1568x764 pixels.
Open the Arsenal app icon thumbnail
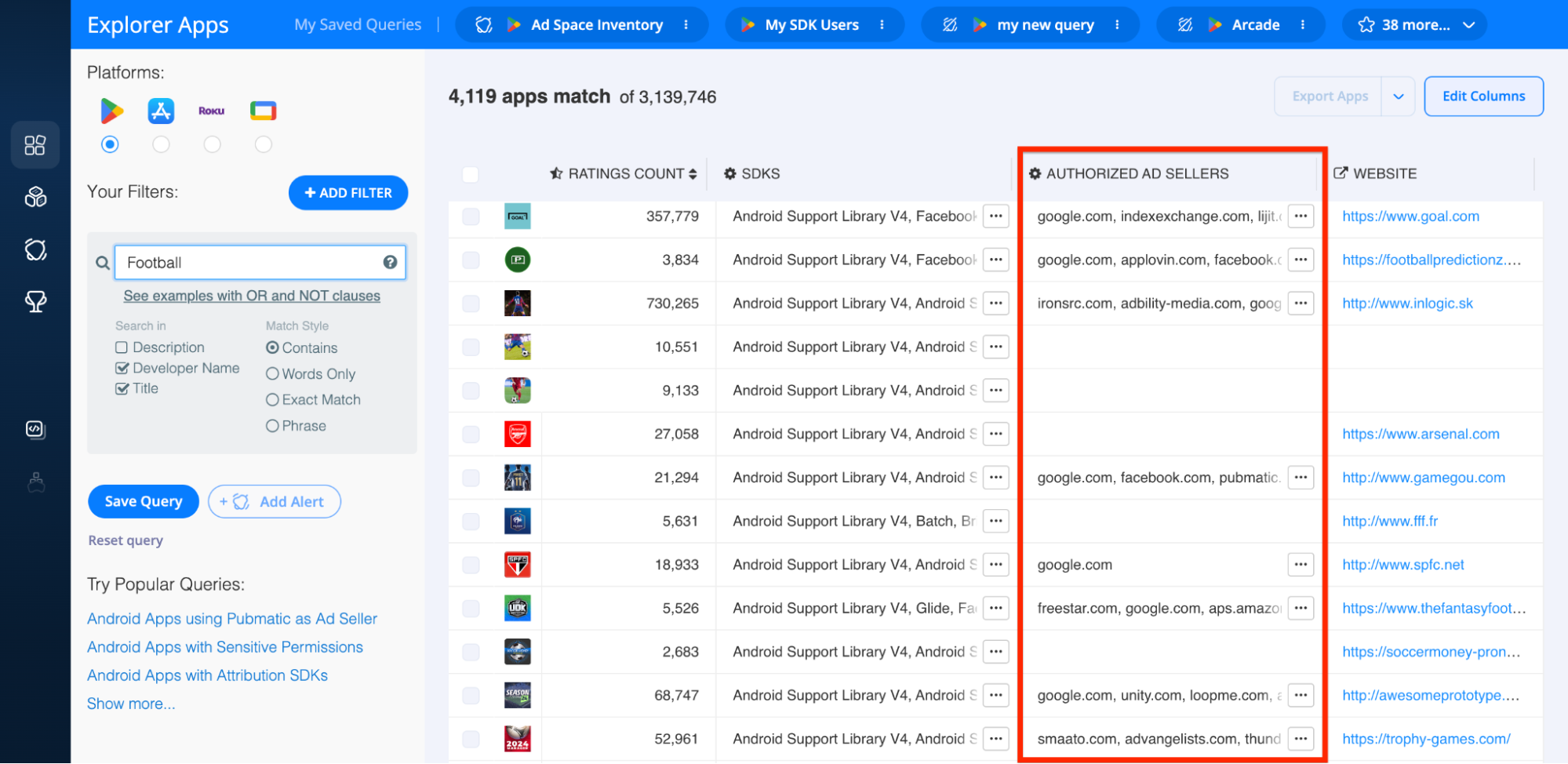tap(518, 434)
